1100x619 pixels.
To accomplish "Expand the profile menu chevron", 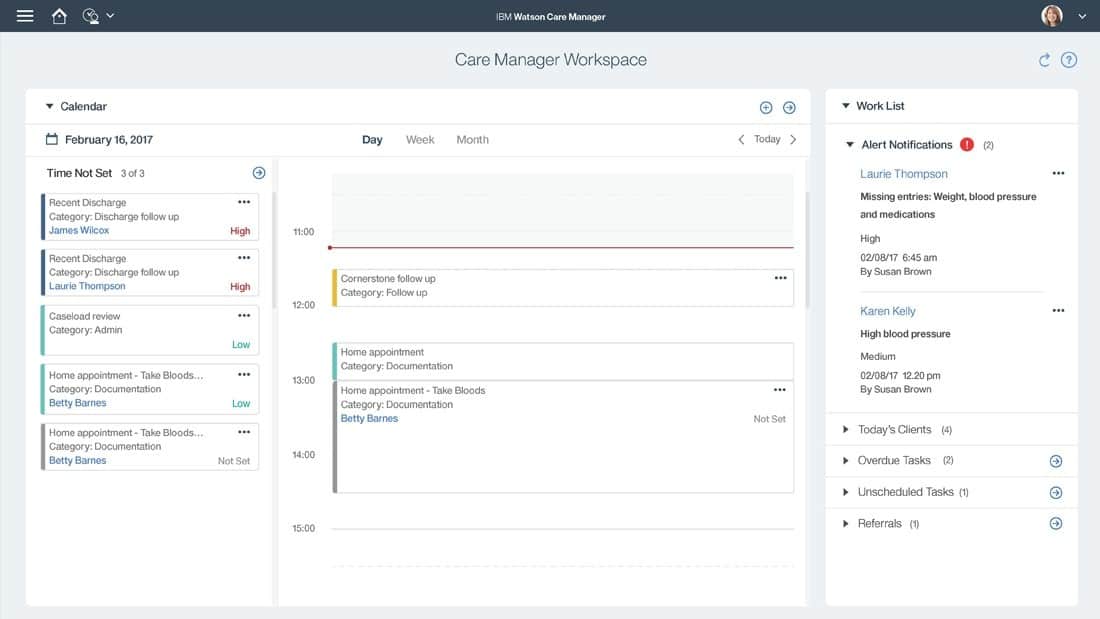I will pyautogui.click(x=1082, y=16).
